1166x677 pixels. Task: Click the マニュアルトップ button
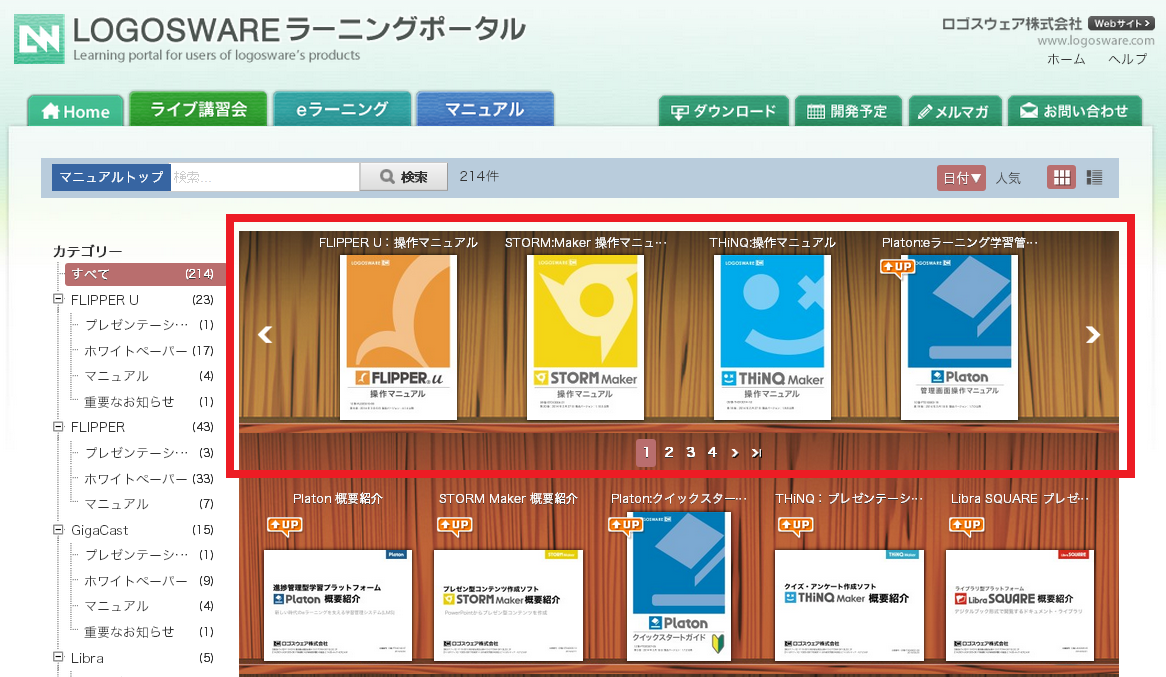click(x=111, y=177)
